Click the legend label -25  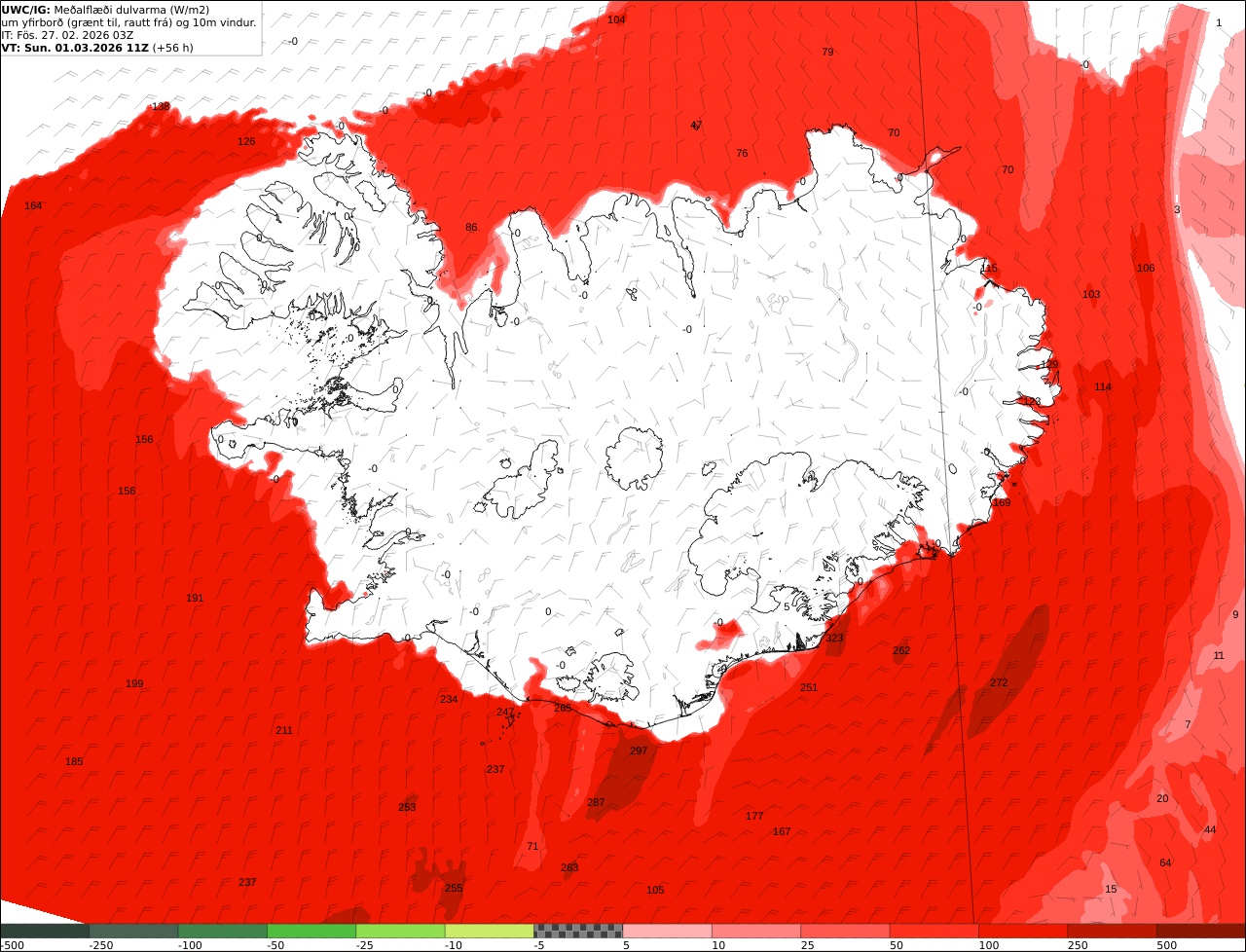point(366,945)
